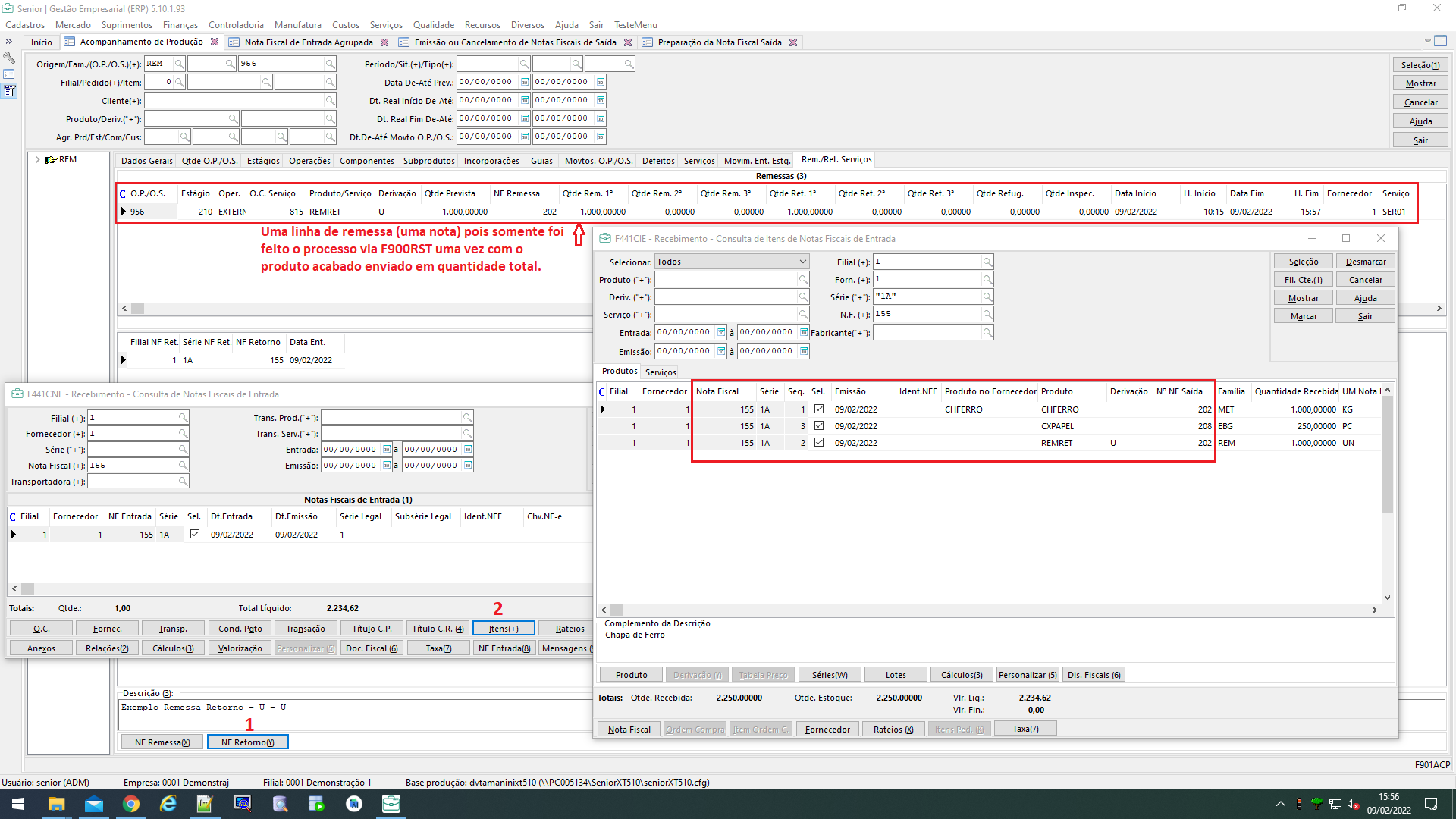The width and height of the screenshot is (1456, 819).
Task: Click the wrench tool icon in left sidebar
Action: point(9,58)
